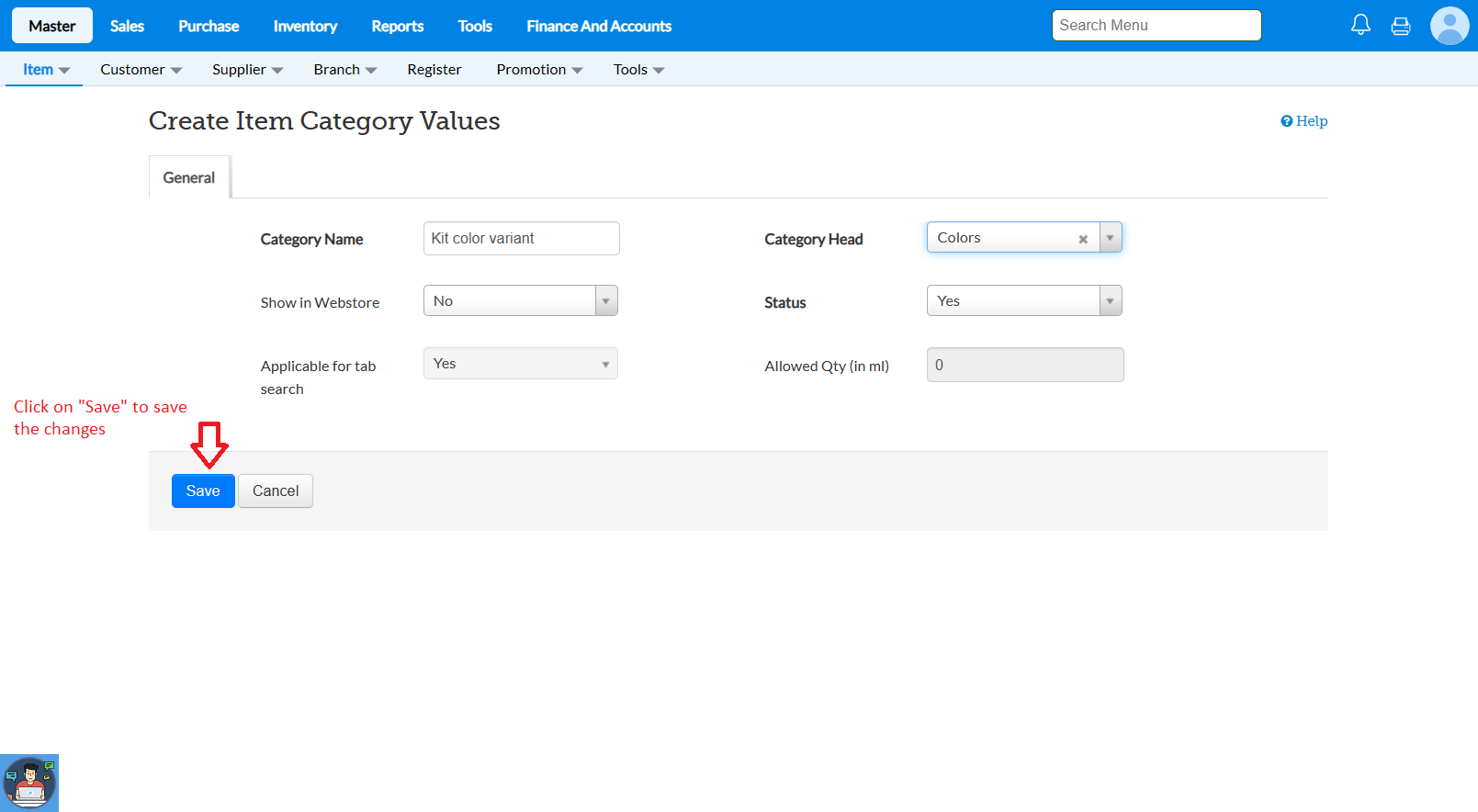Image resolution: width=1478 pixels, height=812 pixels.
Task: Click the Cancel button
Action: 276,491
